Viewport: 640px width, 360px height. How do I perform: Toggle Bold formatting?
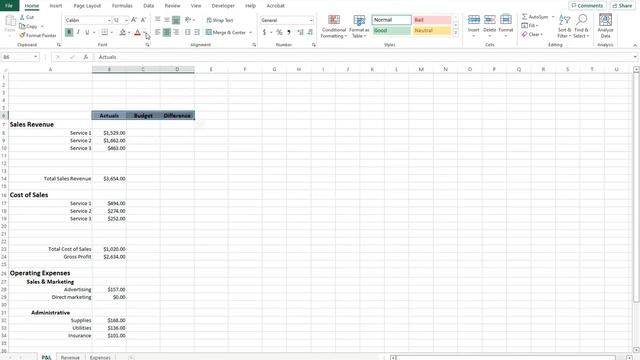pyautogui.click(x=69, y=32)
